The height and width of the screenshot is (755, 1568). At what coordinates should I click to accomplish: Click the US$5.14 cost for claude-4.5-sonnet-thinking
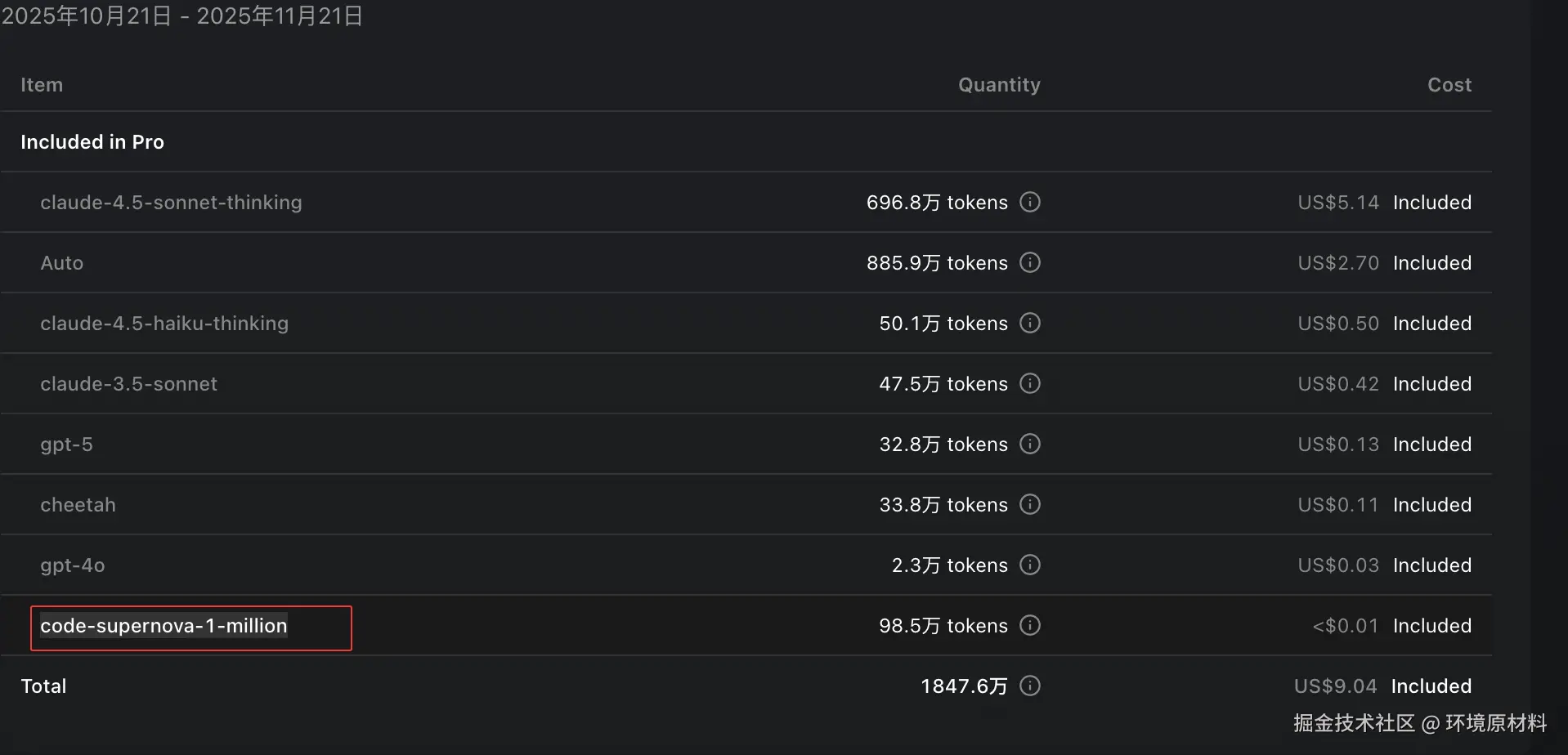(1337, 203)
